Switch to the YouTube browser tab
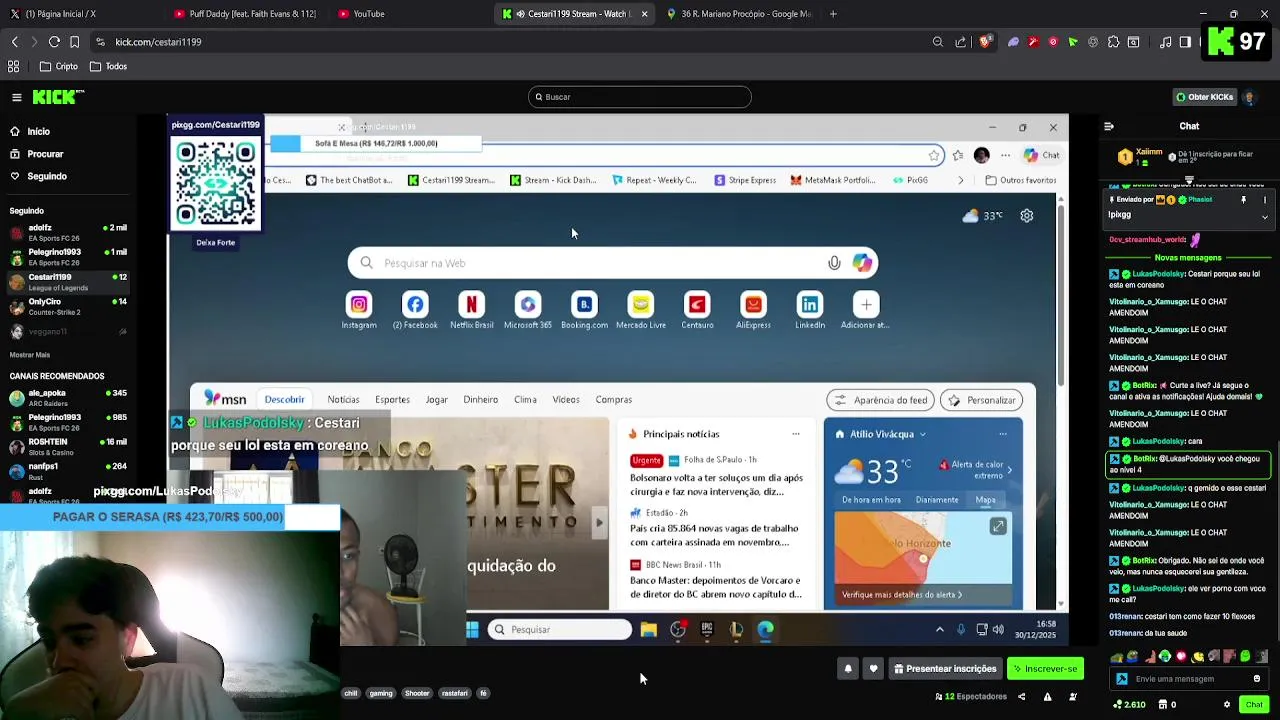The width and height of the screenshot is (1280, 720). 410,14
